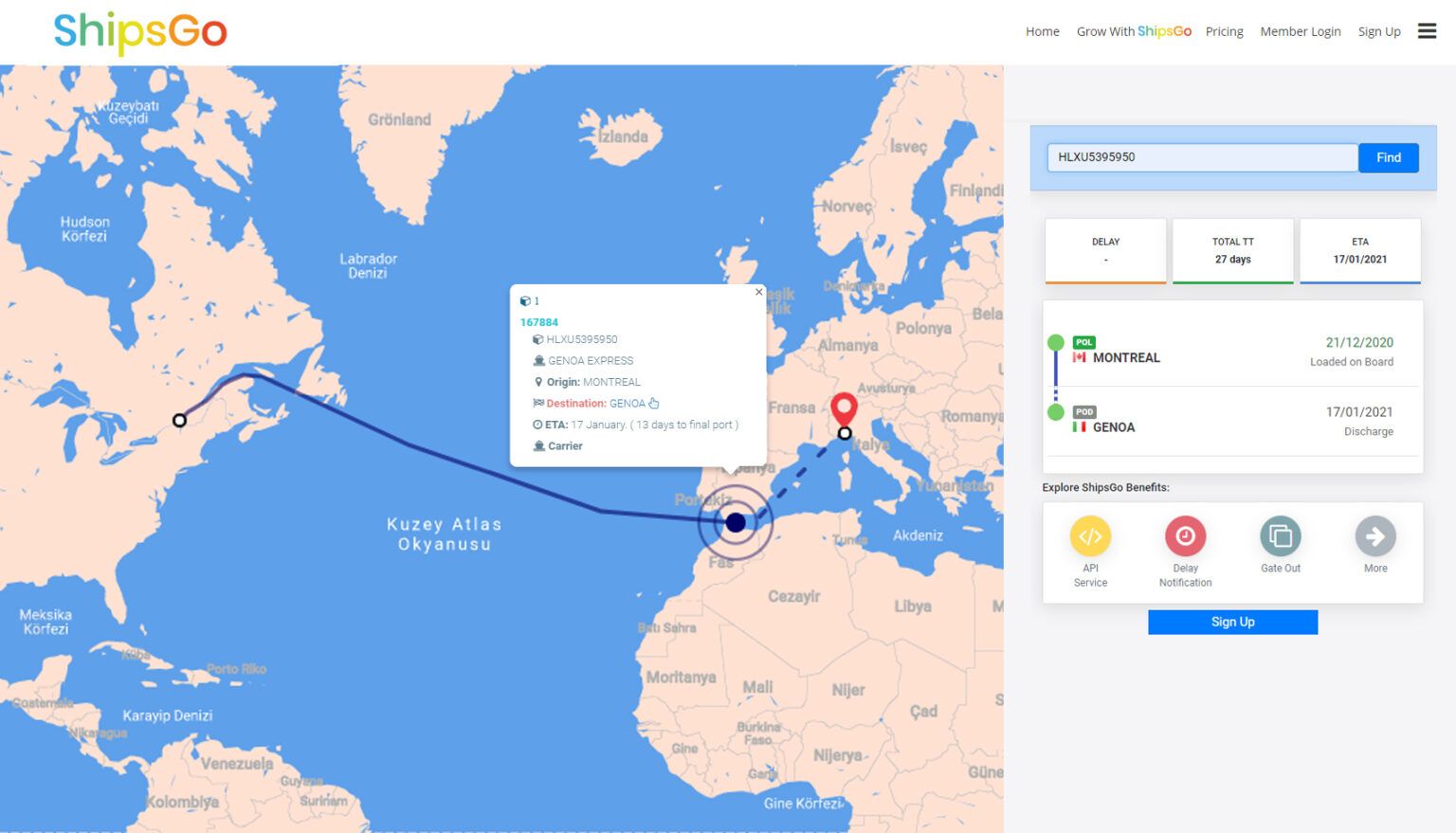Click the red destination pin on map

844,409
